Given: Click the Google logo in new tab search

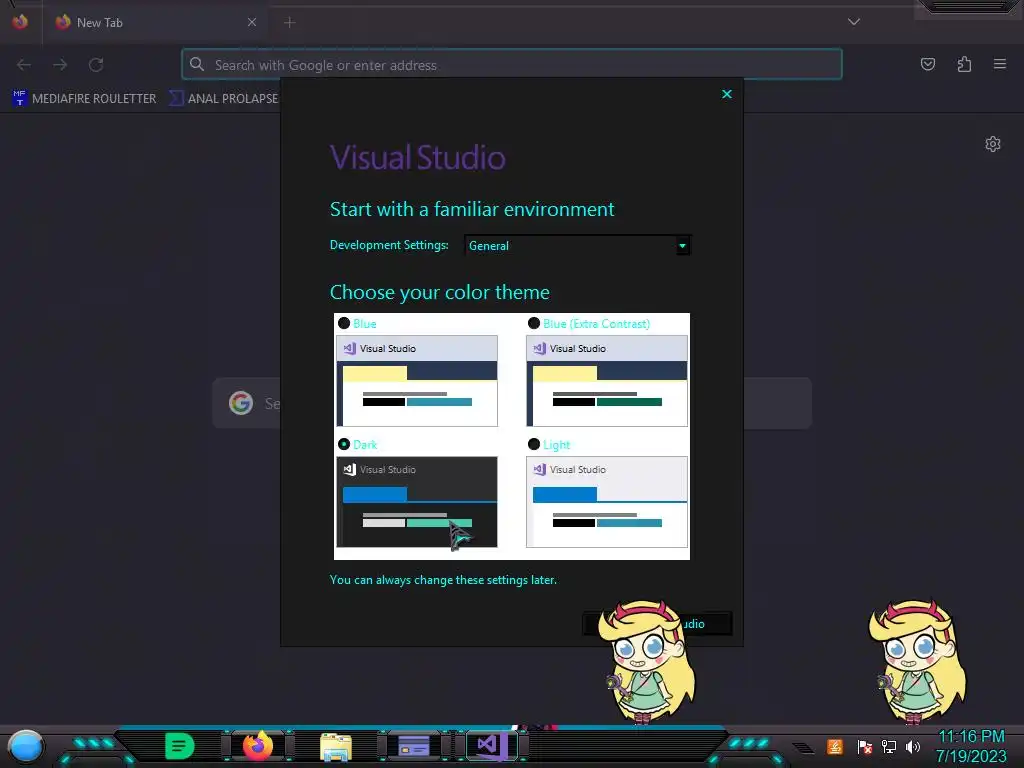Looking at the screenshot, I should pos(241,403).
